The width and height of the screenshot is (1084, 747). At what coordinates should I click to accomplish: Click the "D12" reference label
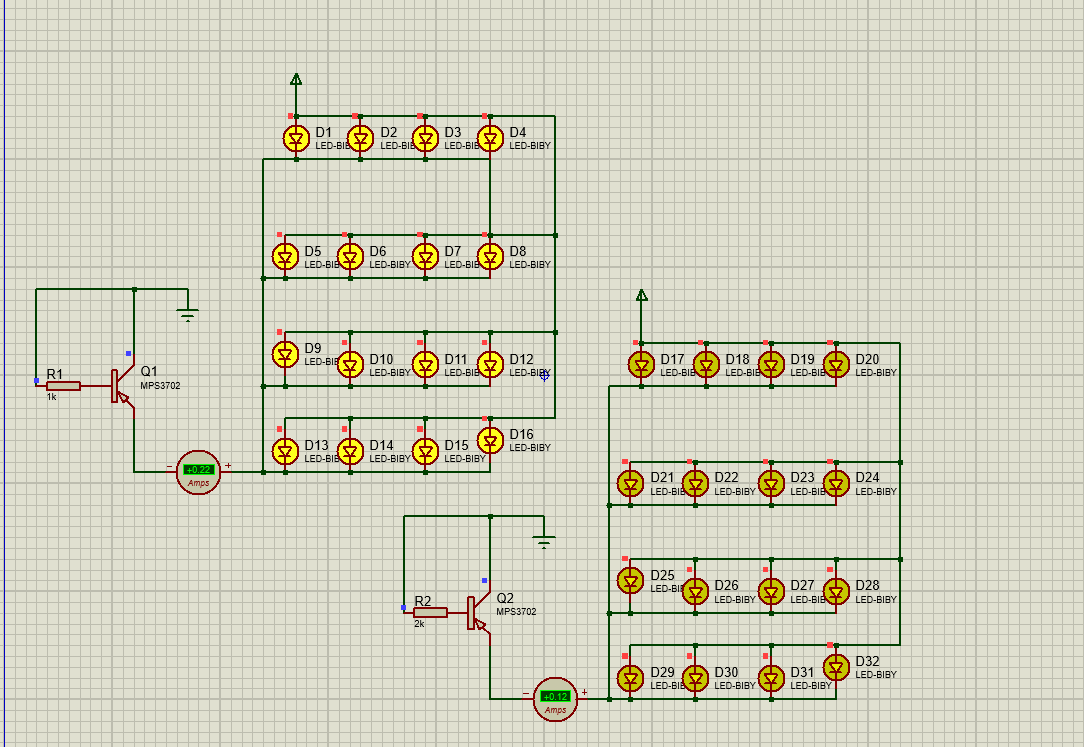point(521,359)
